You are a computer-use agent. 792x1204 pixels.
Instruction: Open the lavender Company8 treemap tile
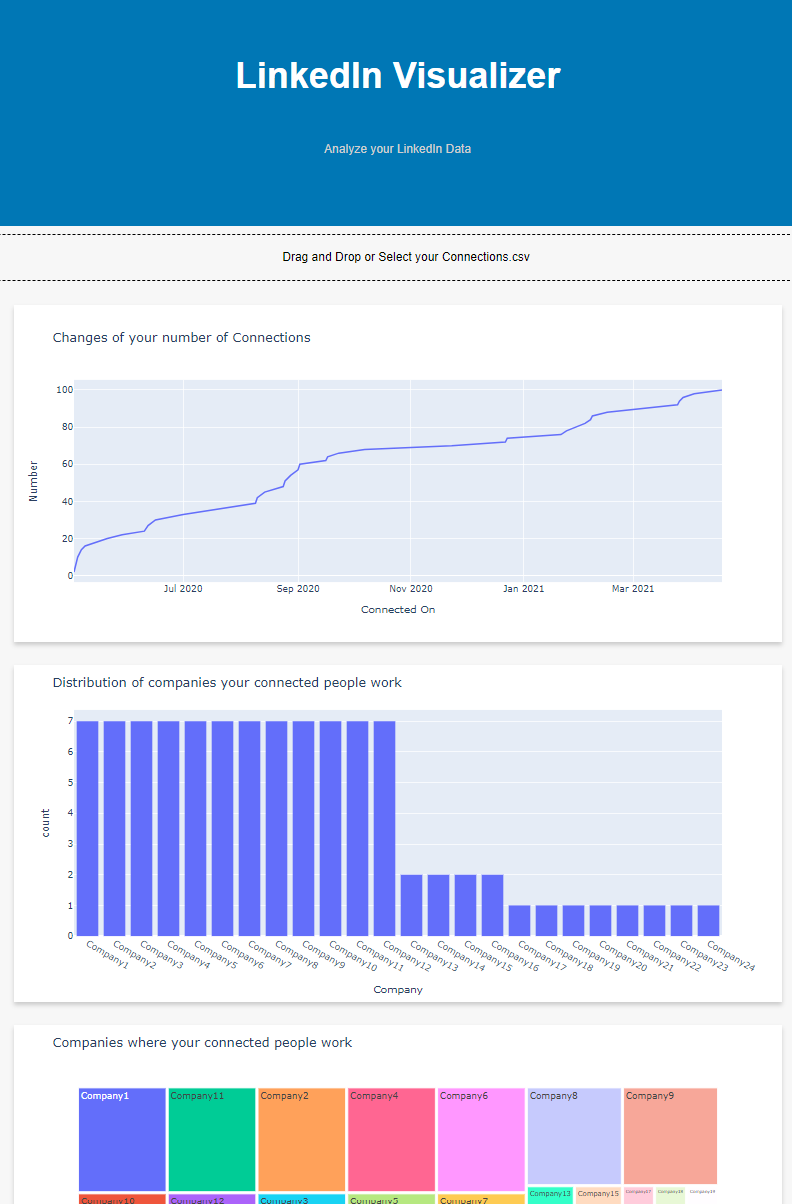click(x=574, y=1136)
